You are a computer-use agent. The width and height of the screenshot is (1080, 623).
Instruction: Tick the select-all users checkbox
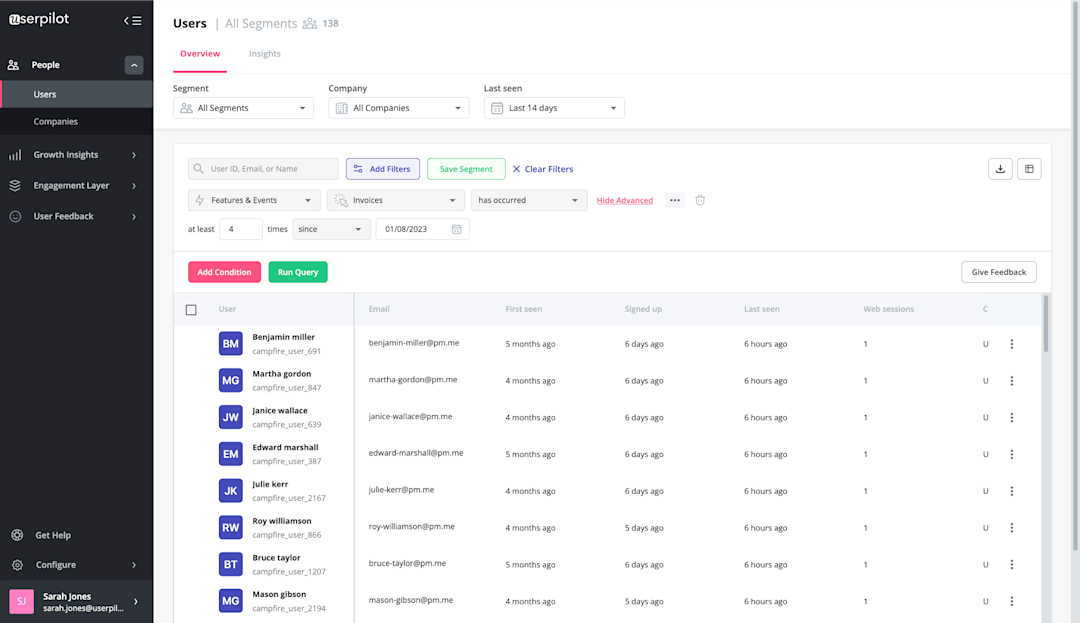click(x=191, y=310)
